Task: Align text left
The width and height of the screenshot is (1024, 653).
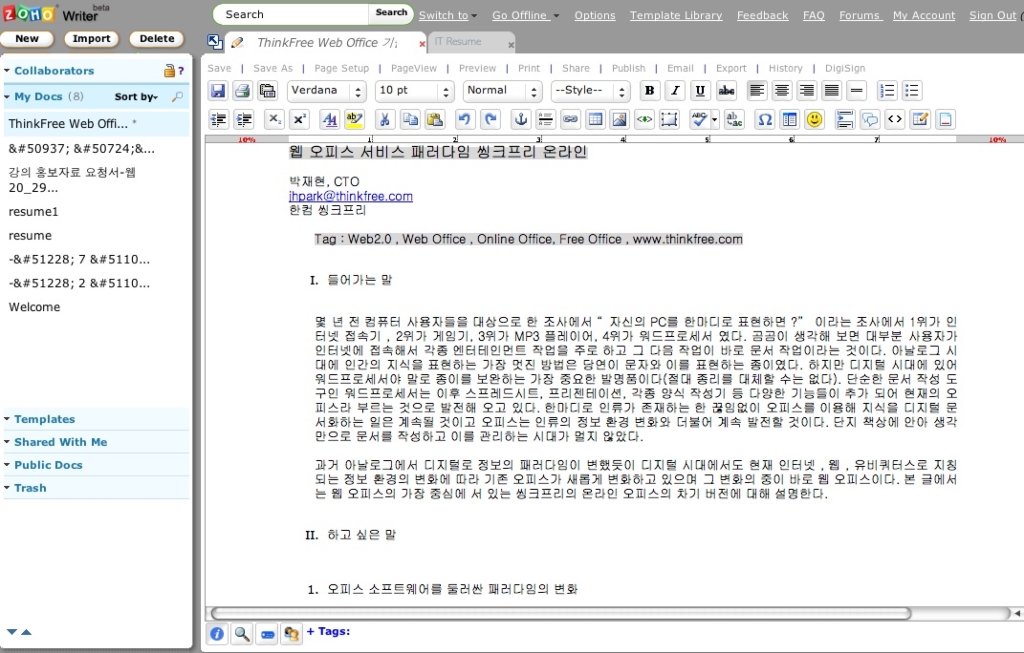Action: click(x=757, y=91)
